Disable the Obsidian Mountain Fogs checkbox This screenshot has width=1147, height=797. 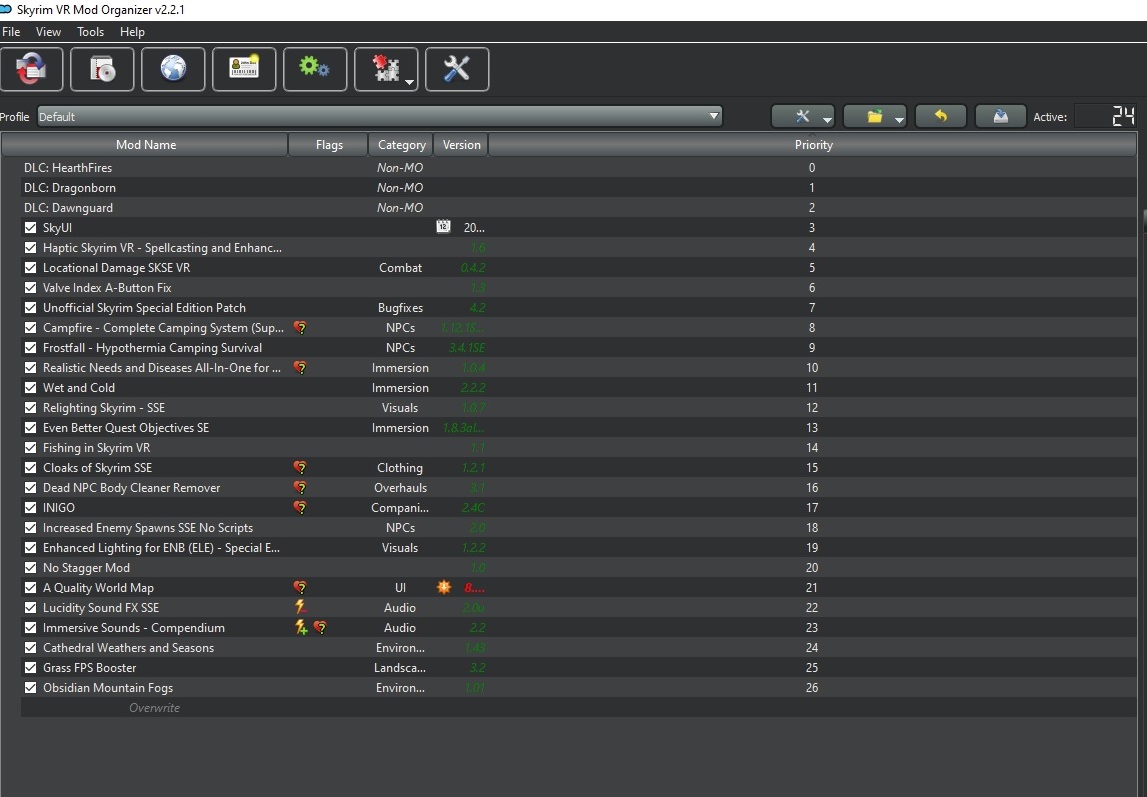(31, 687)
